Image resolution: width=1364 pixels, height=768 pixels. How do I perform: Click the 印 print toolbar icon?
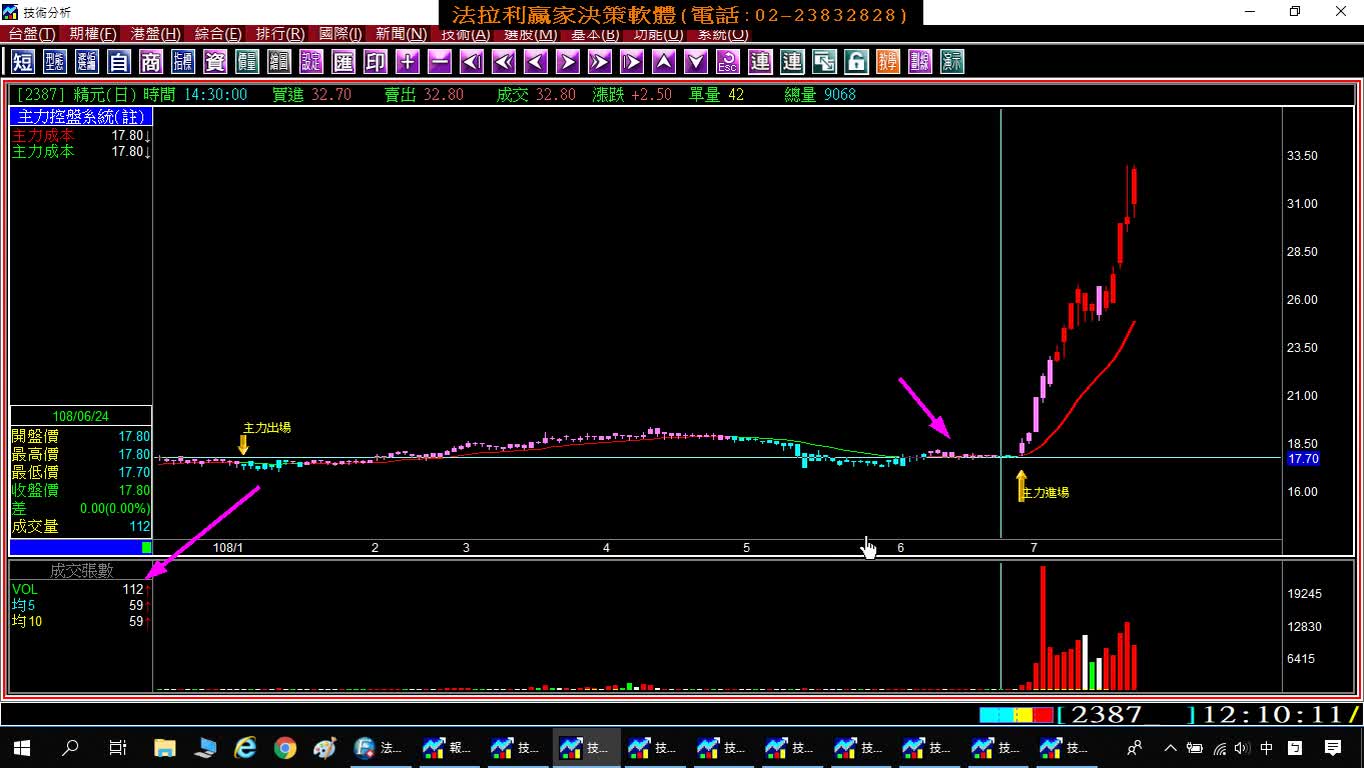point(375,62)
